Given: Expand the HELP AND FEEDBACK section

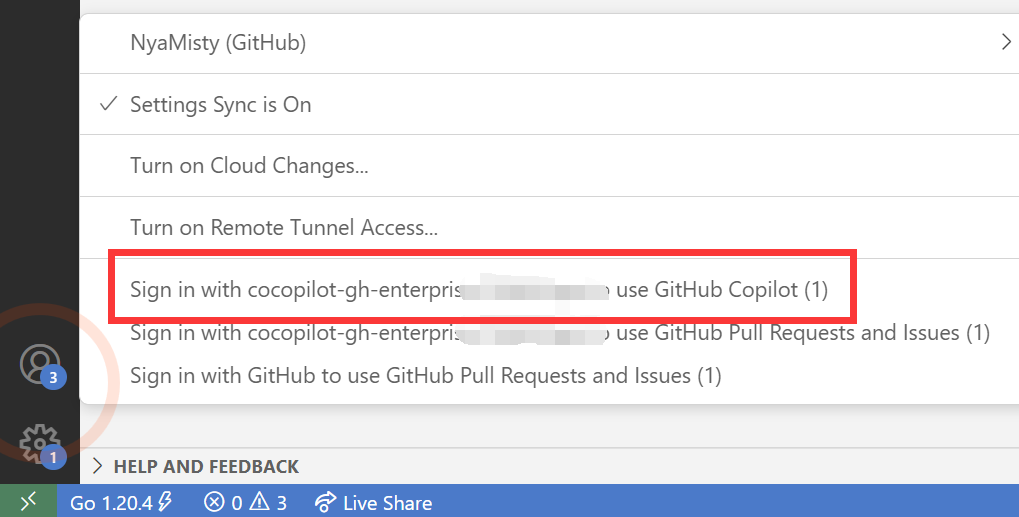Looking at the screenshot, I should 98,466.
